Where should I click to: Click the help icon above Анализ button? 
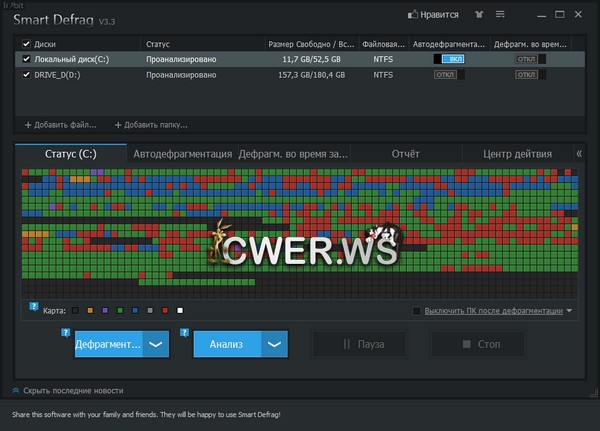point(185,332)
